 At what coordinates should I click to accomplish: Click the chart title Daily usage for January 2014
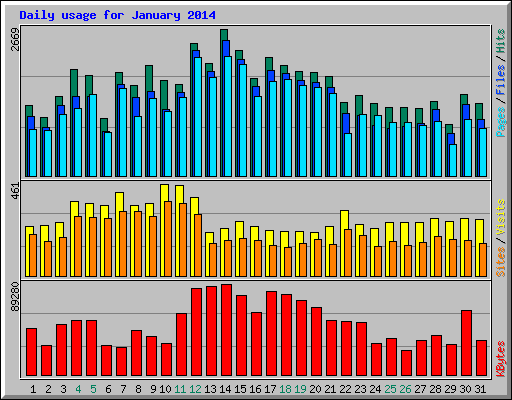pos(117,15)
